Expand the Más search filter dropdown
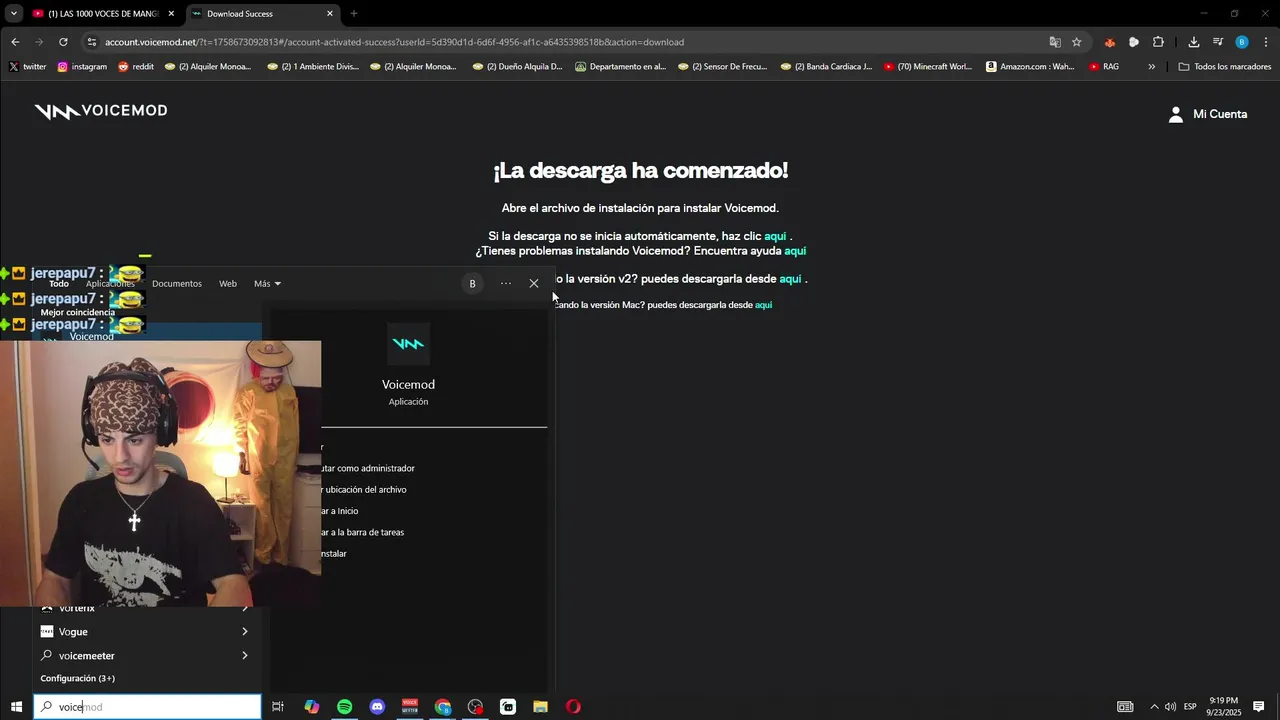Screen dimensions: 1280x720 (x=267, y=284)
